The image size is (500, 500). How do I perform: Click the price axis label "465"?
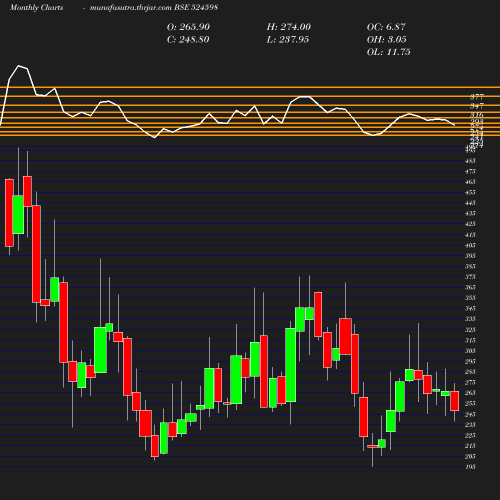470,182
